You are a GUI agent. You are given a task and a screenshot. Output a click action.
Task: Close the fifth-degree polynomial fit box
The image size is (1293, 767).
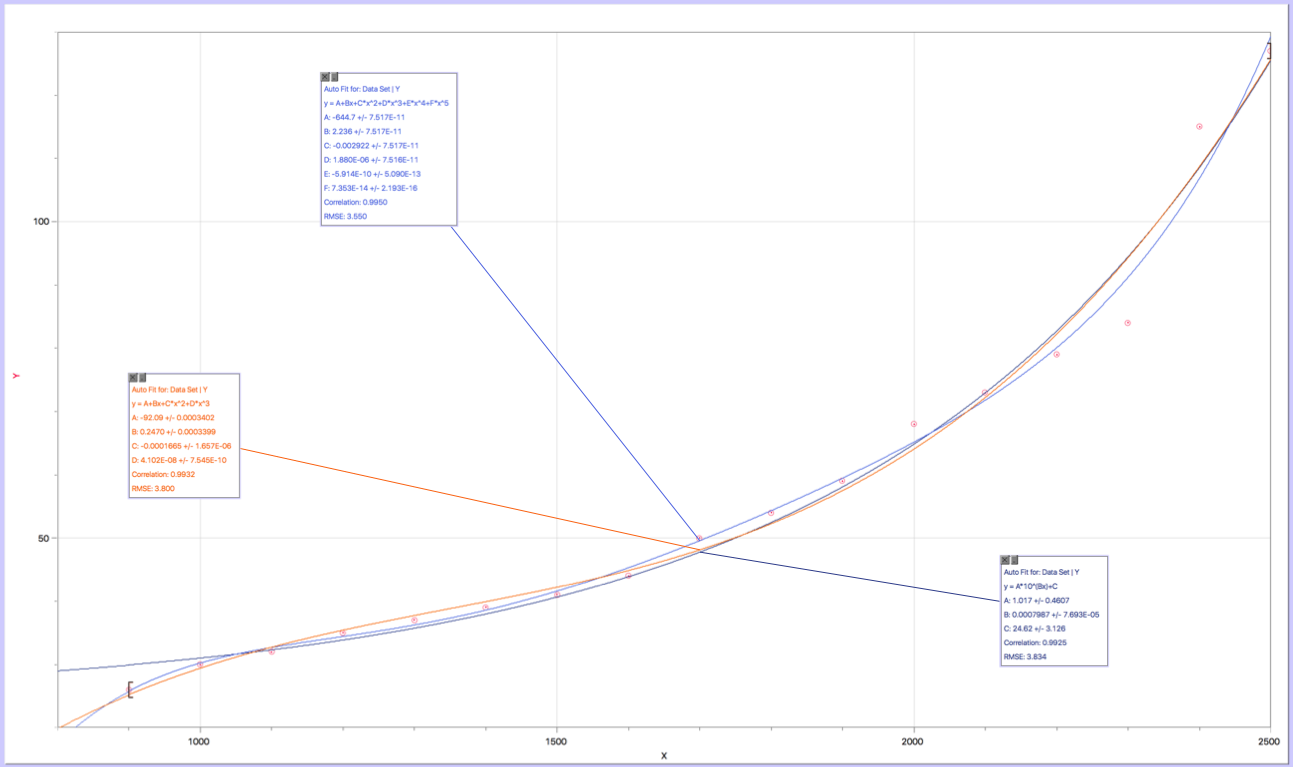coord(325,77)
